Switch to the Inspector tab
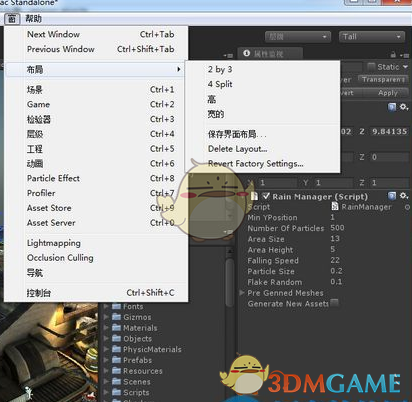This screenshot has width=412, height=402. 270,54
